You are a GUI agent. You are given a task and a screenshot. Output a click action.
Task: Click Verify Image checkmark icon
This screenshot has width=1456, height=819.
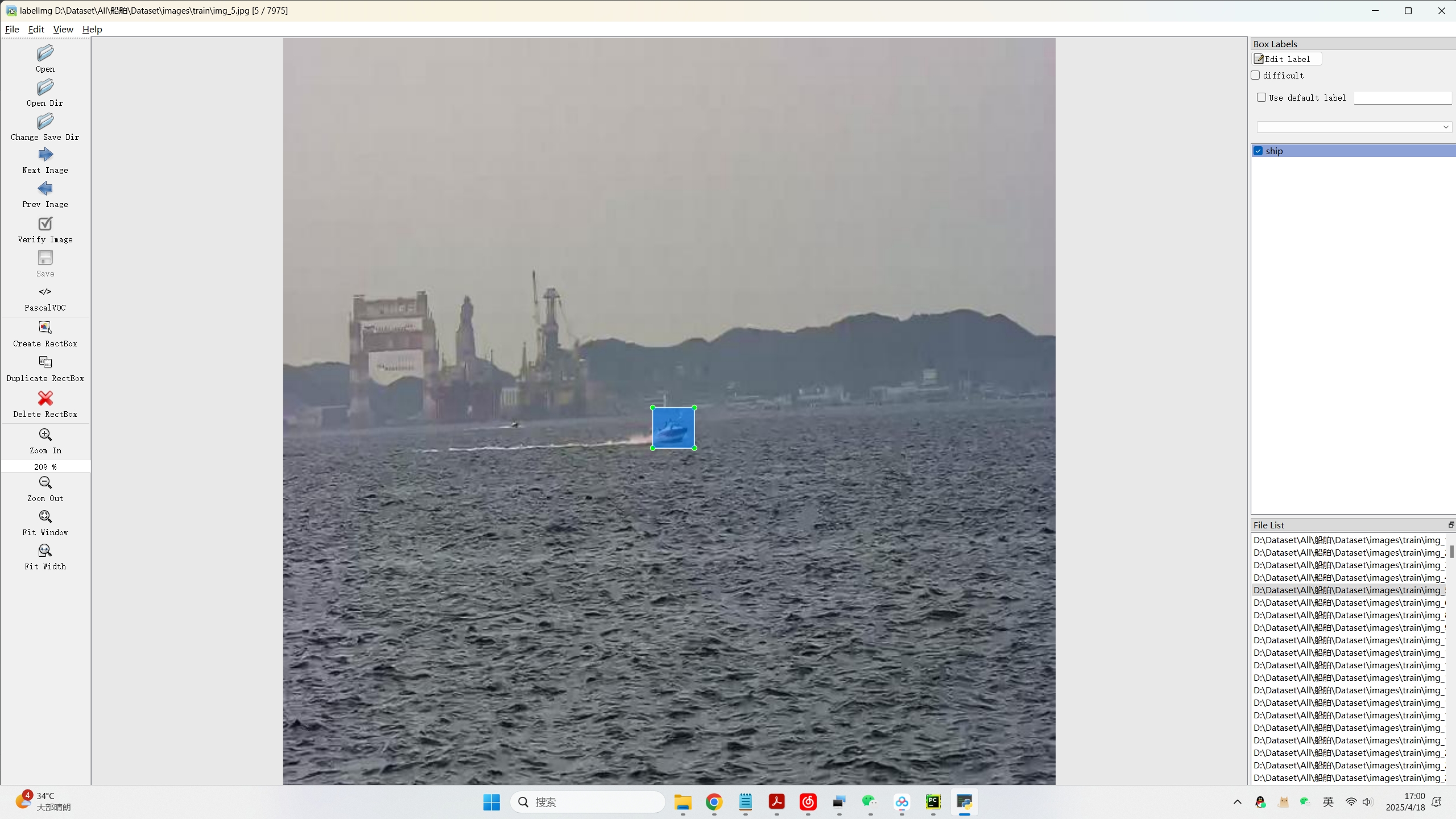click(45, 224)
